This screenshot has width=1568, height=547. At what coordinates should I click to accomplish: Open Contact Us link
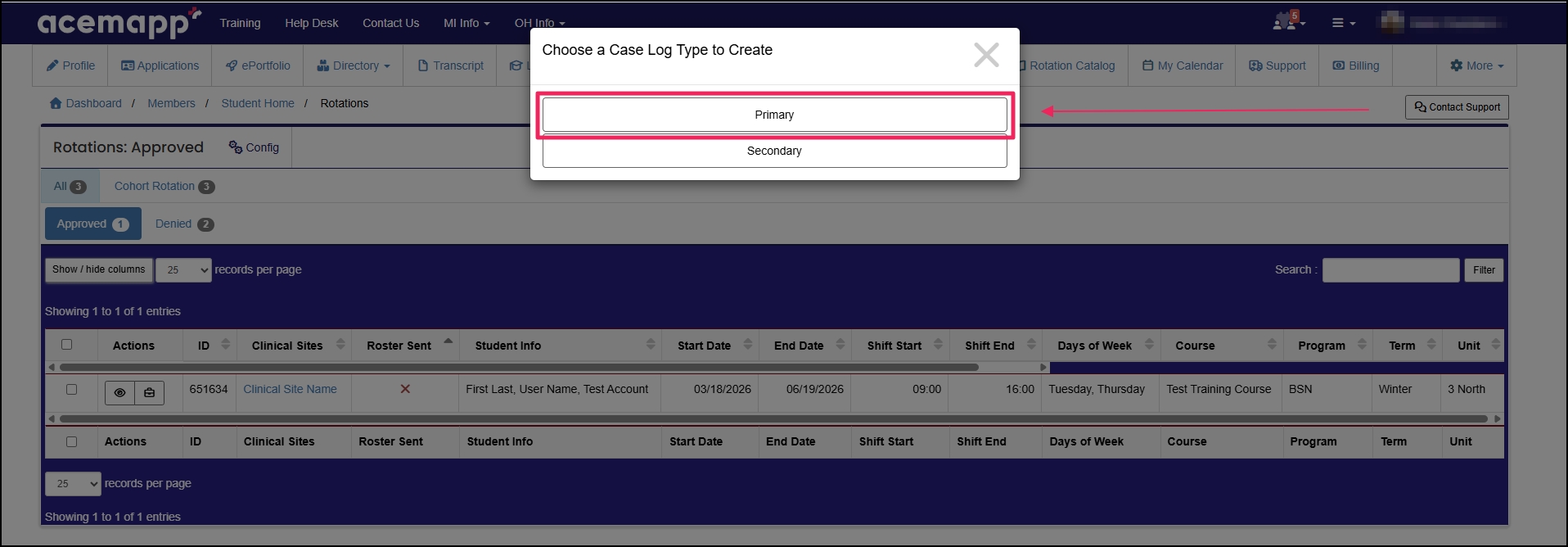point(390,23)
